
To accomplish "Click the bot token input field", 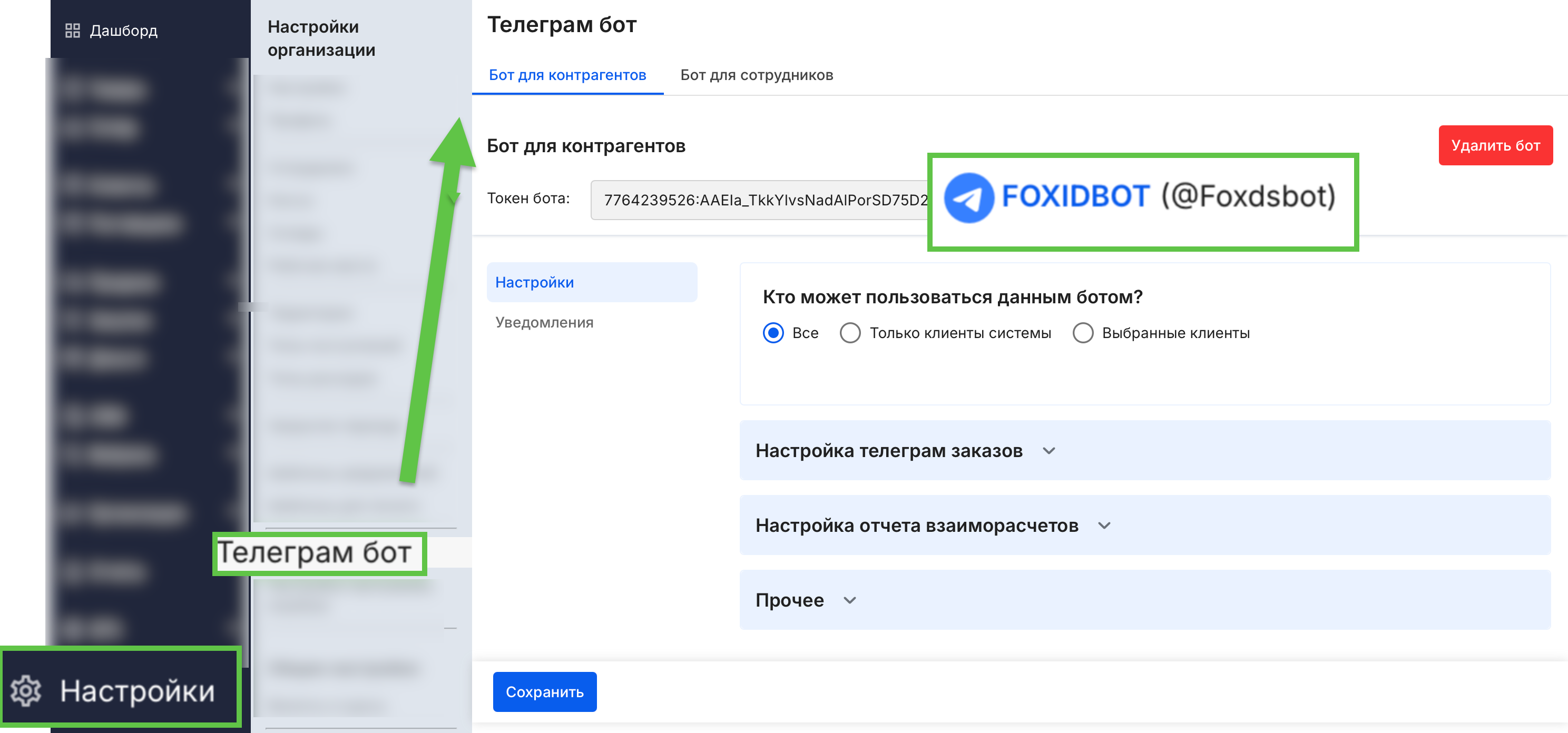I will click(x=761, y=200).
